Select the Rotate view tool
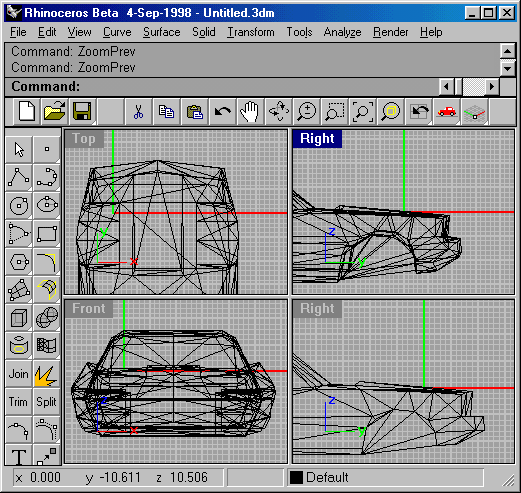The width and height of the screenshot is (521, 493). (x=278, y=111)
